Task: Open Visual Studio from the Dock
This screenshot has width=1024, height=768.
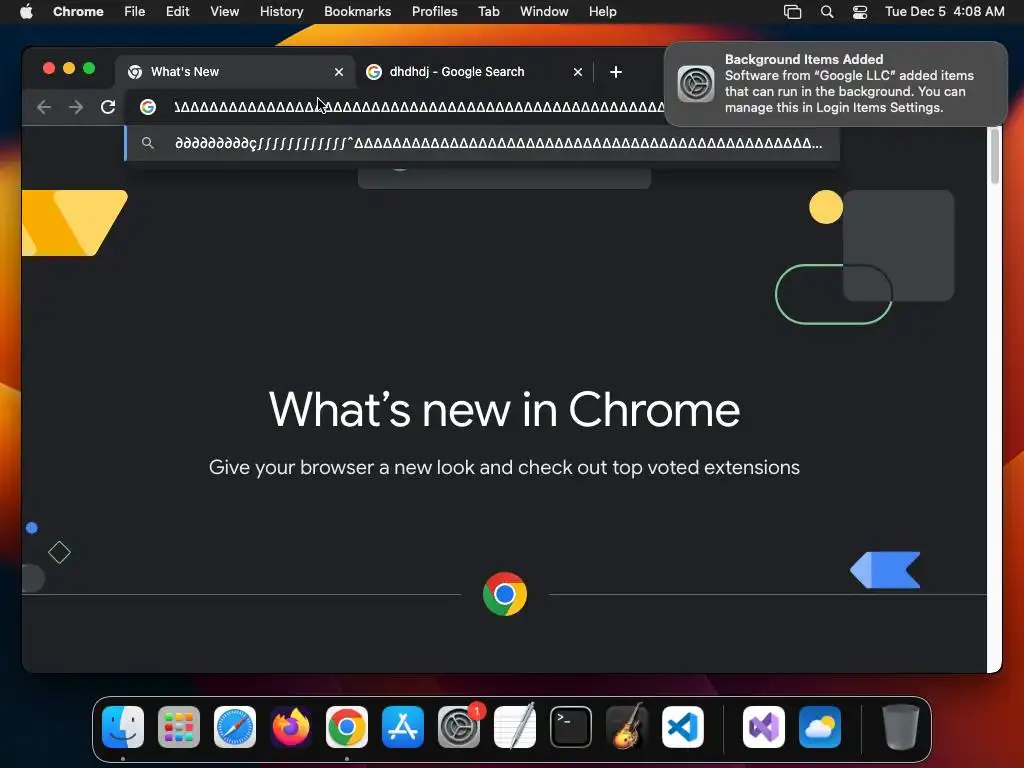Action: 764,727
